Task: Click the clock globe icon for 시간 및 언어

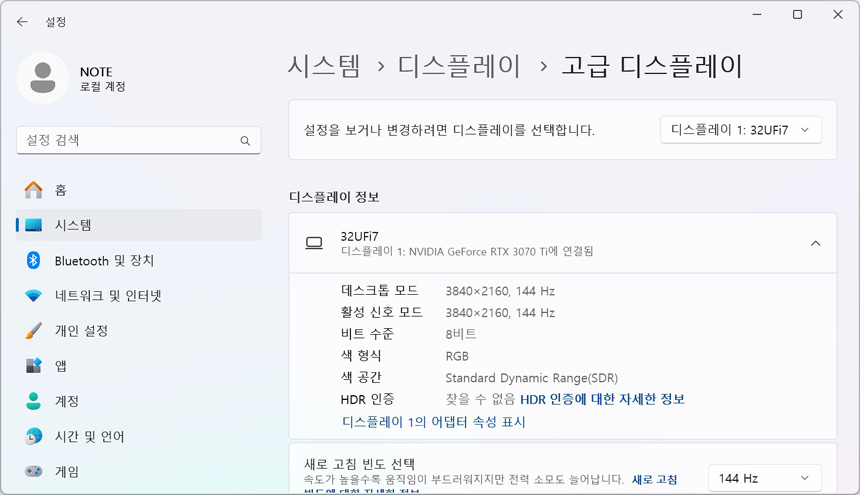Action: click(34, 436)
